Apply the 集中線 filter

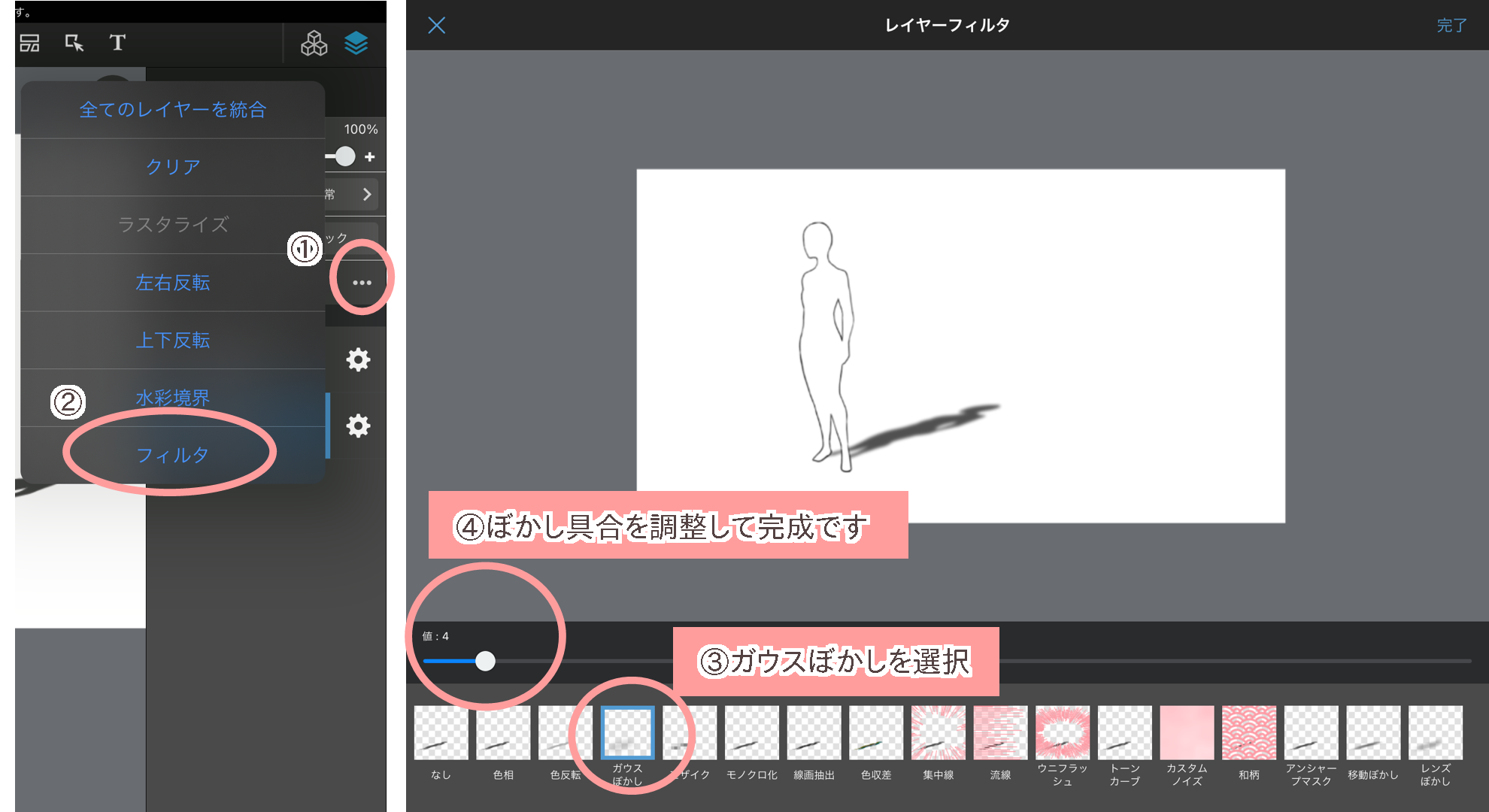coord(938,732)
